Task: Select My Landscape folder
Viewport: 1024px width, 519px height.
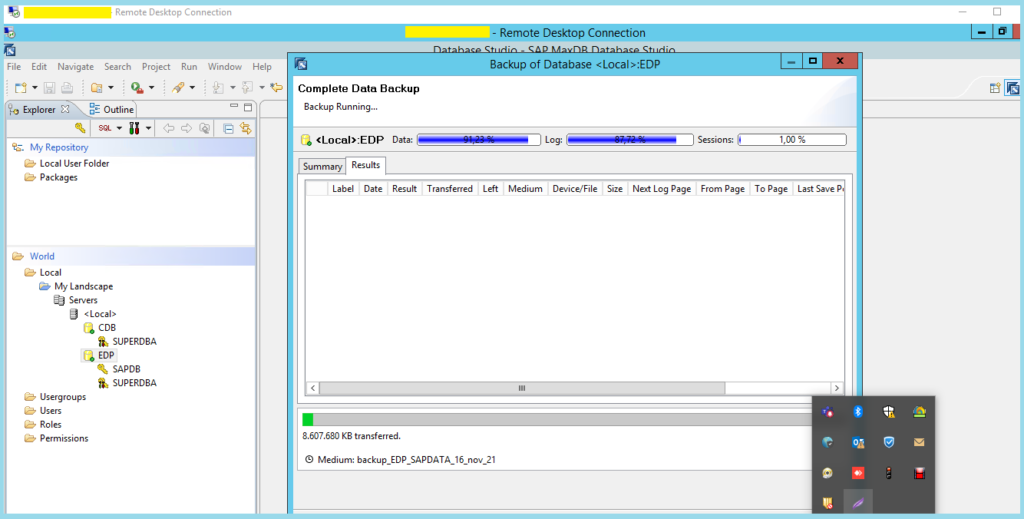Action: pyautogui.click(x=76, y=287)
